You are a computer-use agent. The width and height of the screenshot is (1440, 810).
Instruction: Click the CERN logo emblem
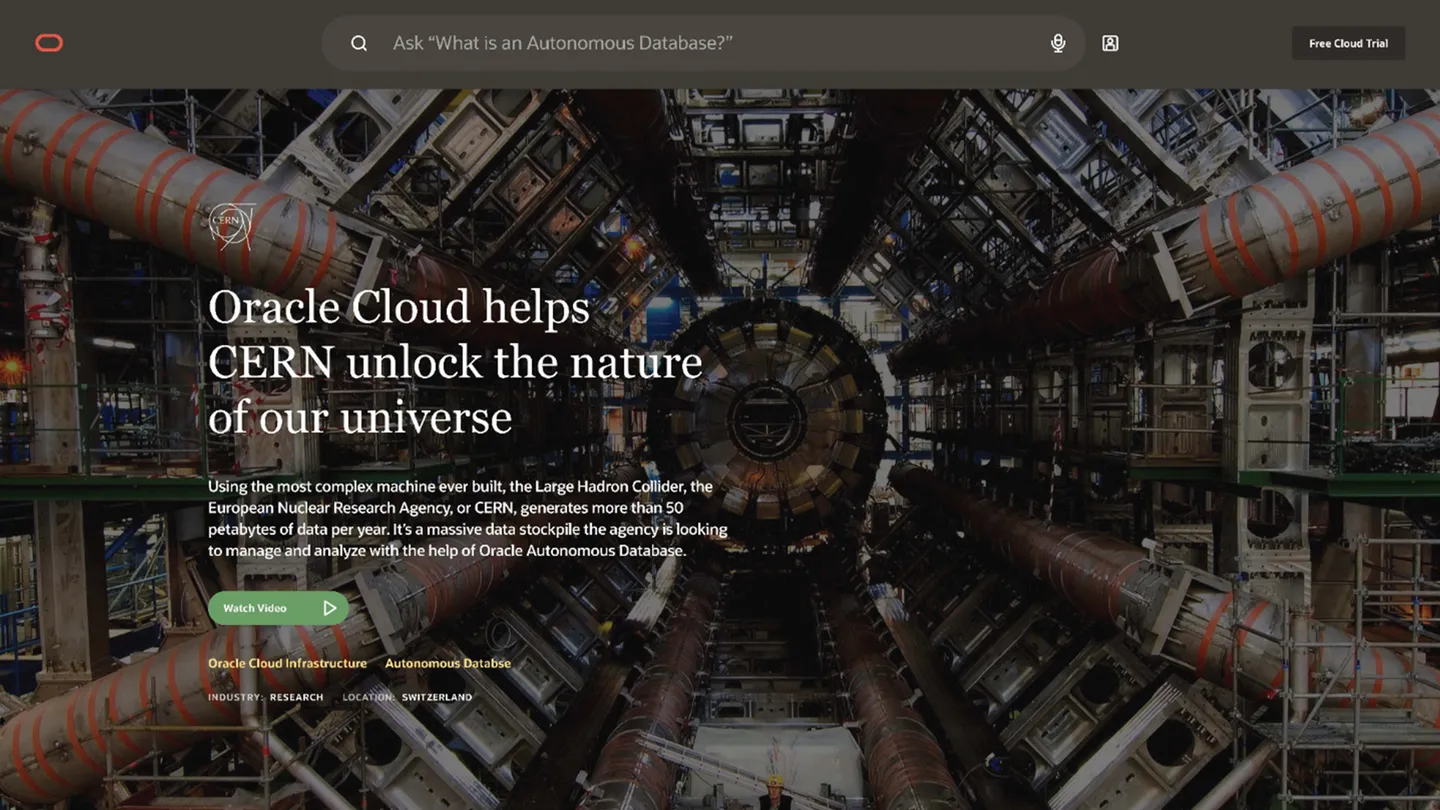coord(231,226)
